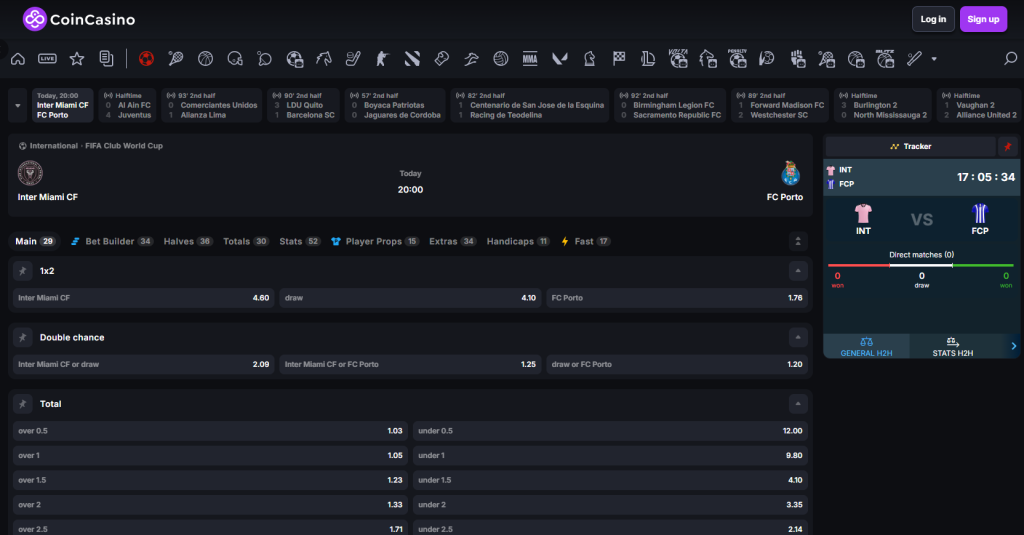This screenshot has width=1024, height=535.
Task: Expand the live matches strip dropdown
Action: click(18, 105)
